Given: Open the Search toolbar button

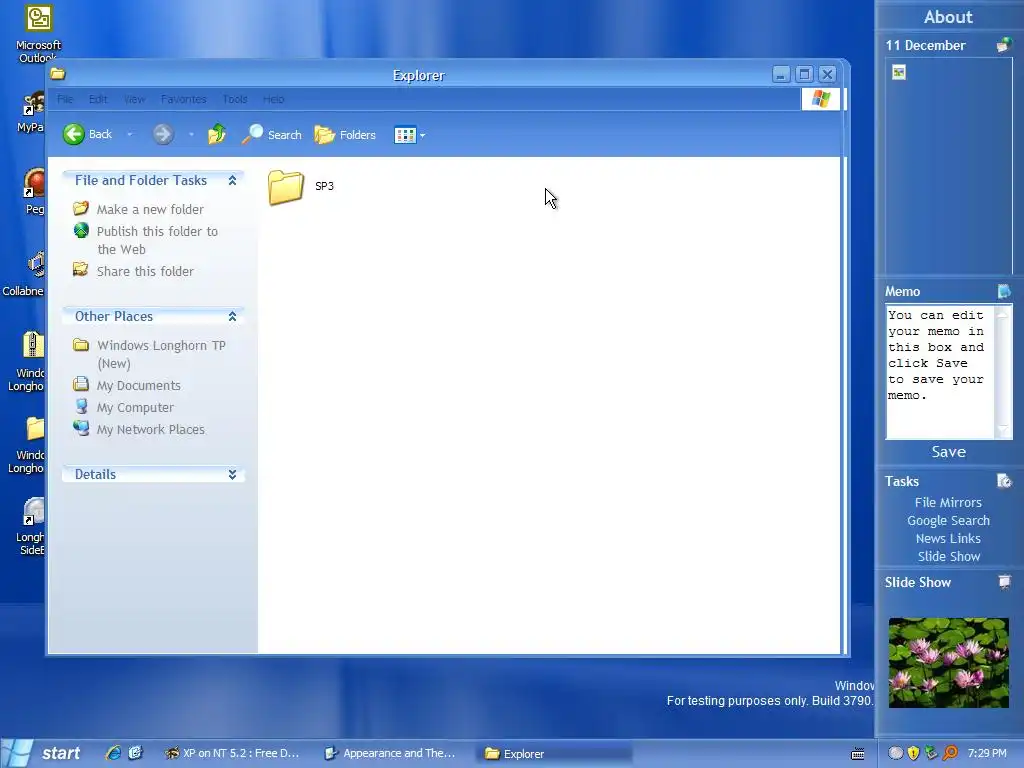Looking at the screenshot, I should (x=272, y=135).
